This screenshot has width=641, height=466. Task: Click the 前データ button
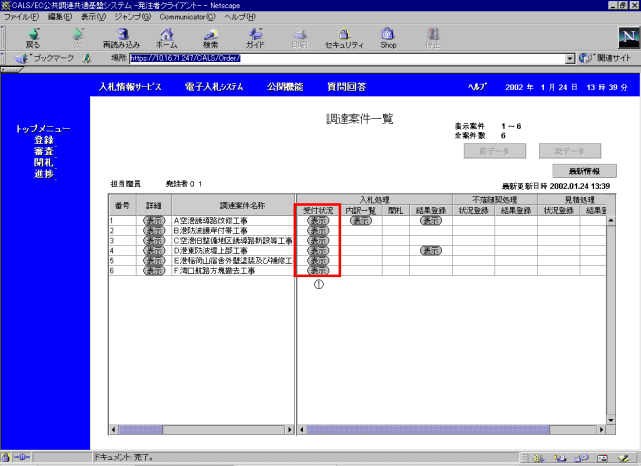coord(495,151)
